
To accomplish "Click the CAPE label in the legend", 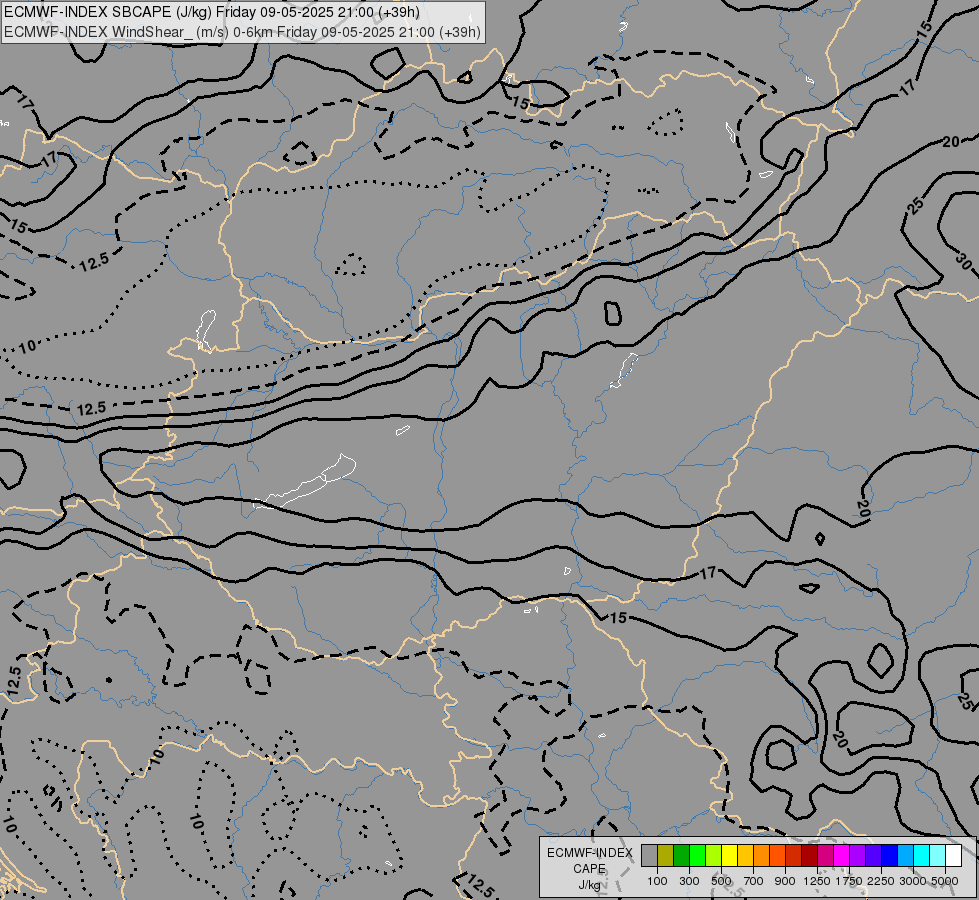I will click(589, 869).
